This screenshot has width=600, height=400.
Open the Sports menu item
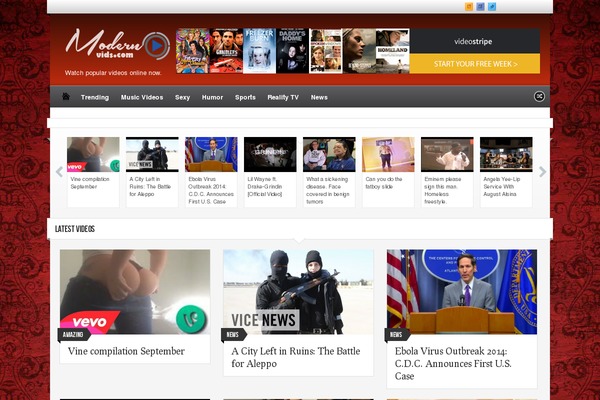pos(245,97)
